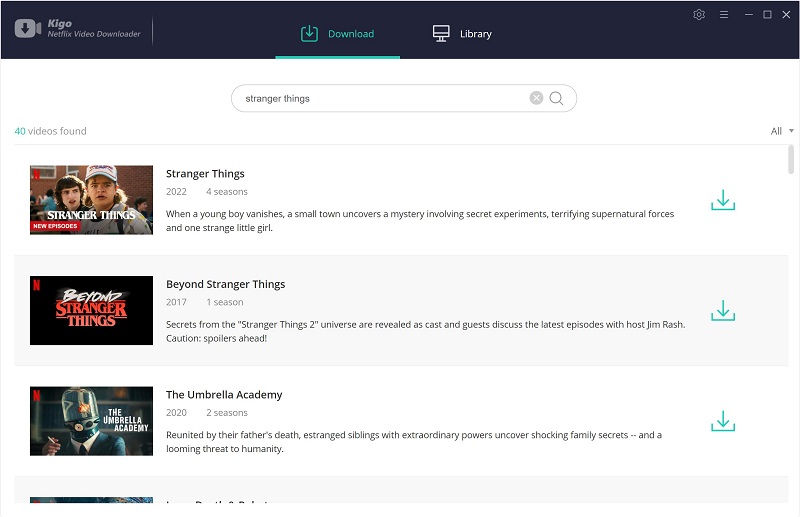Screen dimensions: 800x517
Task: Click the Download tab's arrow-box icon
Action: 309,34
